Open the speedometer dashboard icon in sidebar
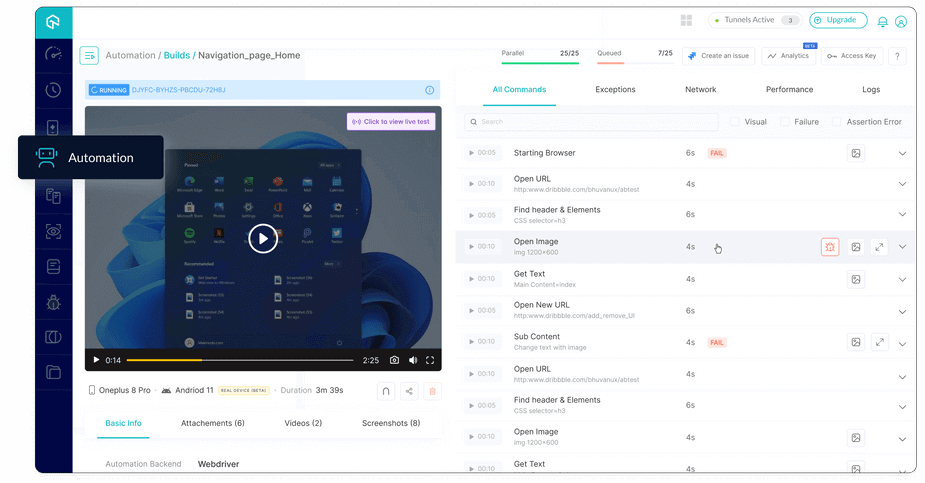Screen dimensions: 925x483 click(x=53, y=54)
